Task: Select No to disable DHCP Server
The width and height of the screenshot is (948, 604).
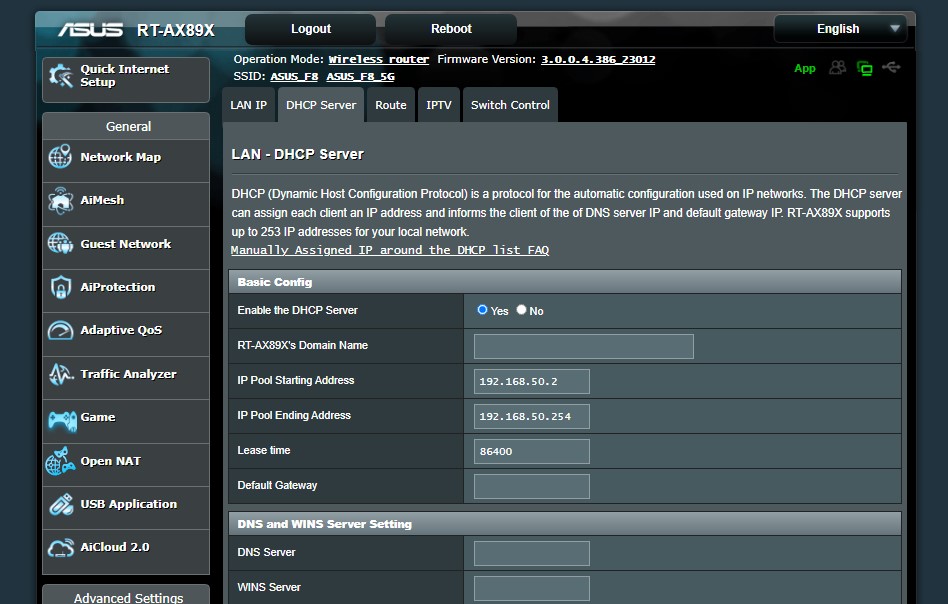Action: coord(521,310)
